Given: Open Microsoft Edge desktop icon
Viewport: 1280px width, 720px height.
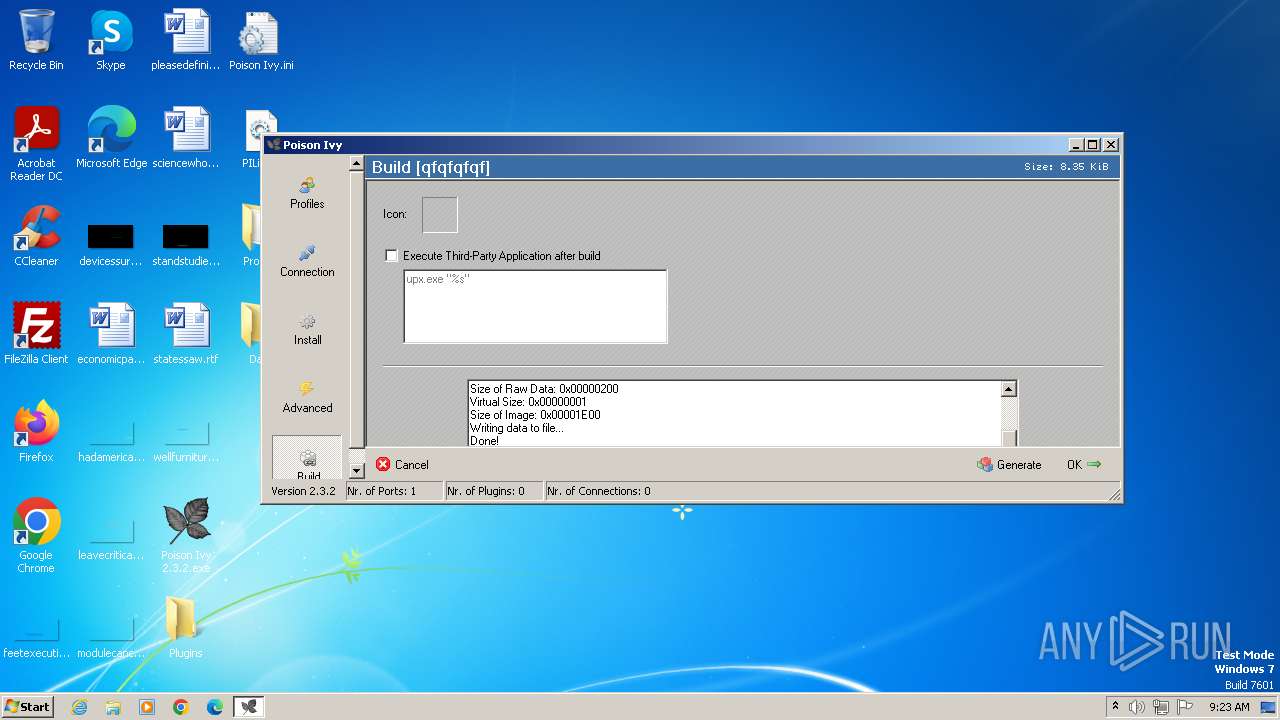Looking at the screenshot, I should click(x=111, y=138).
